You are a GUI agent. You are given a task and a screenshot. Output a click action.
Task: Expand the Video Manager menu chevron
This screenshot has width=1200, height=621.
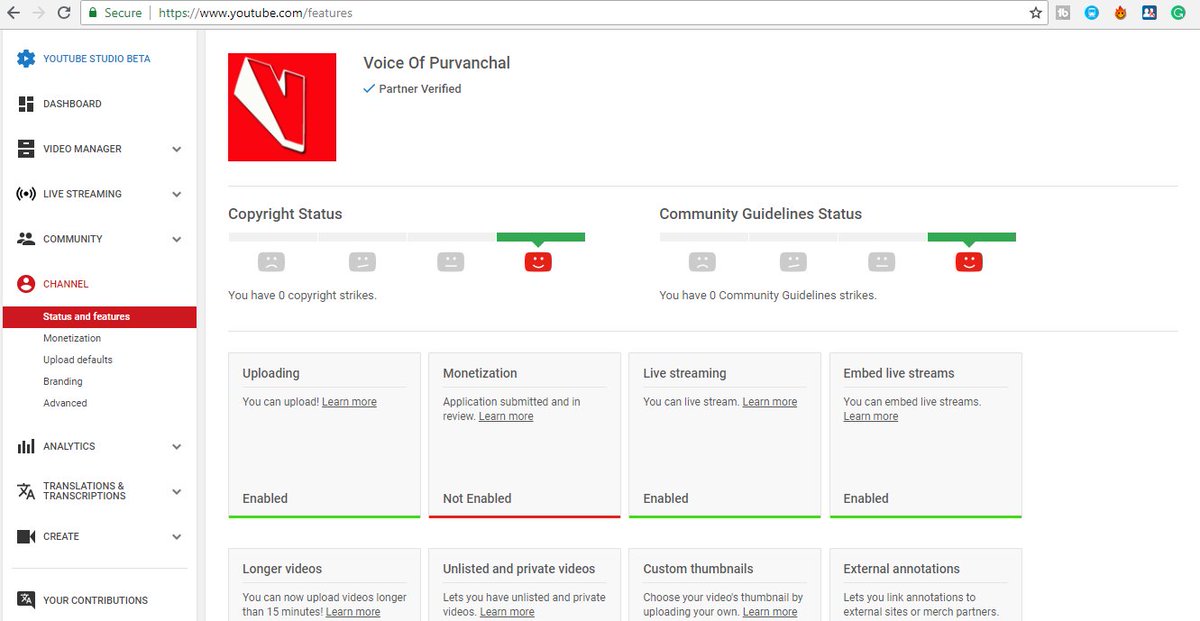click(177, 149)
